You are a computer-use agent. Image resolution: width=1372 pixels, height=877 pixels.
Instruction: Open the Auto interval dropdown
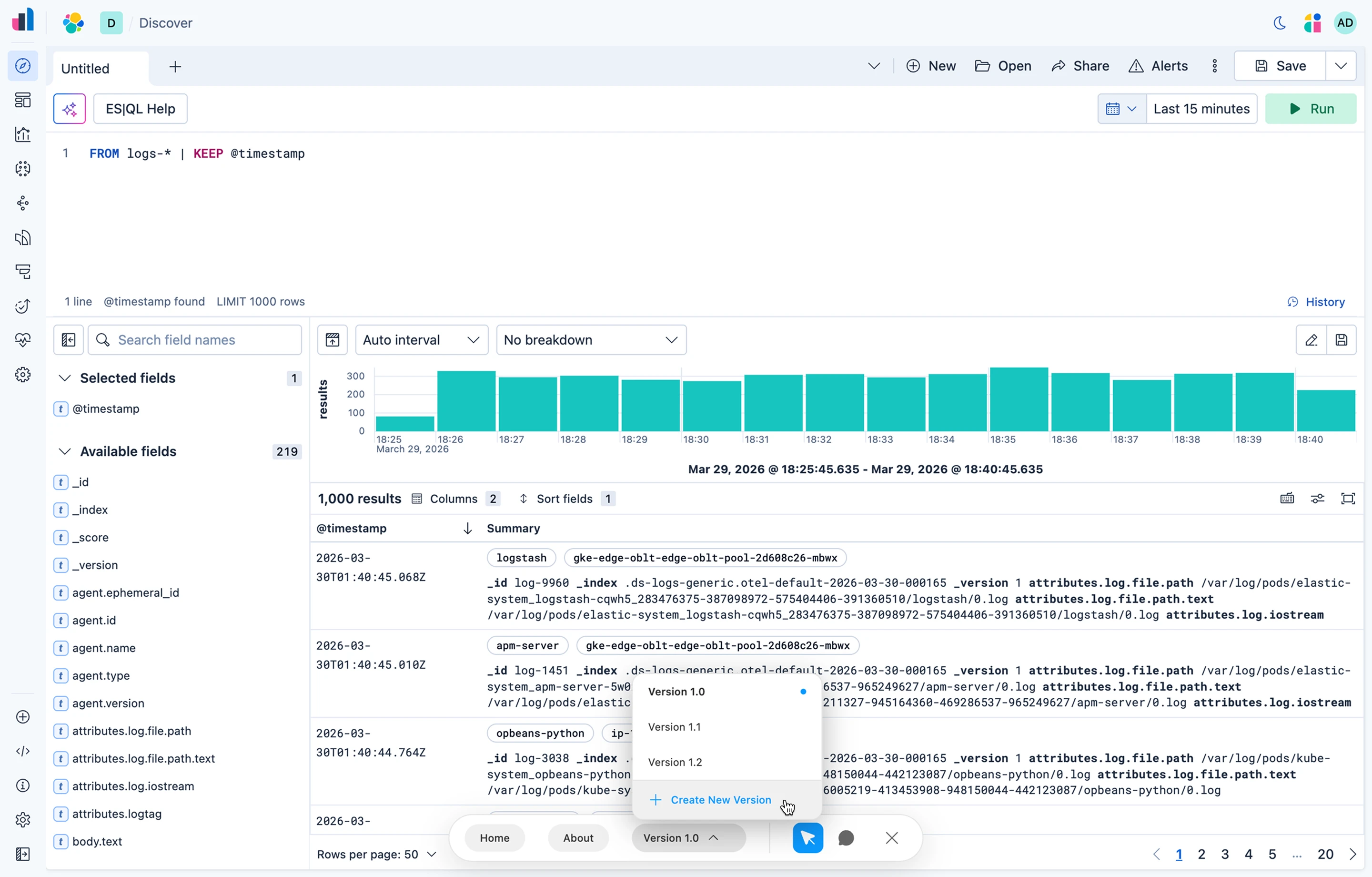422,340
